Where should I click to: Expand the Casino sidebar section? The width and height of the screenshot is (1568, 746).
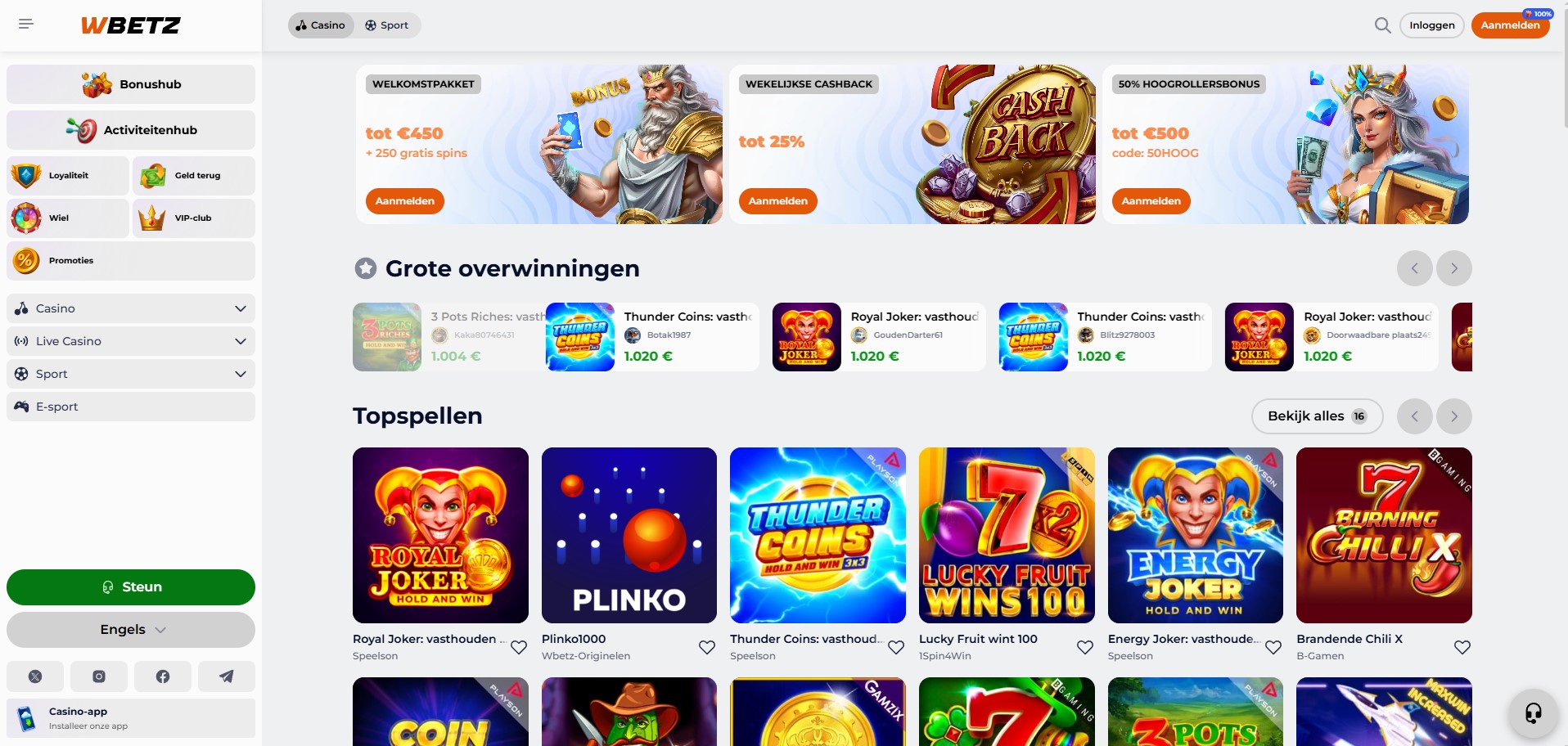pos(131,308)
